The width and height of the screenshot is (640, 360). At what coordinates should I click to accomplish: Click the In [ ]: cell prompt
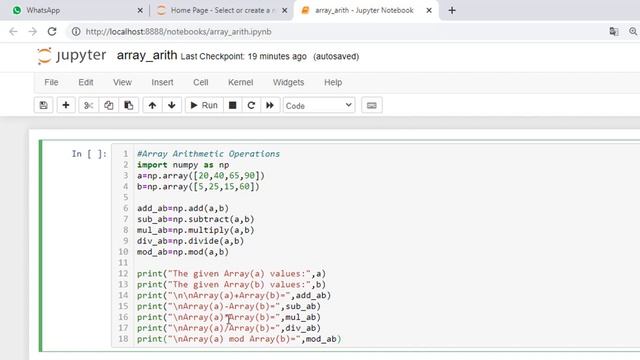point(89,154)
